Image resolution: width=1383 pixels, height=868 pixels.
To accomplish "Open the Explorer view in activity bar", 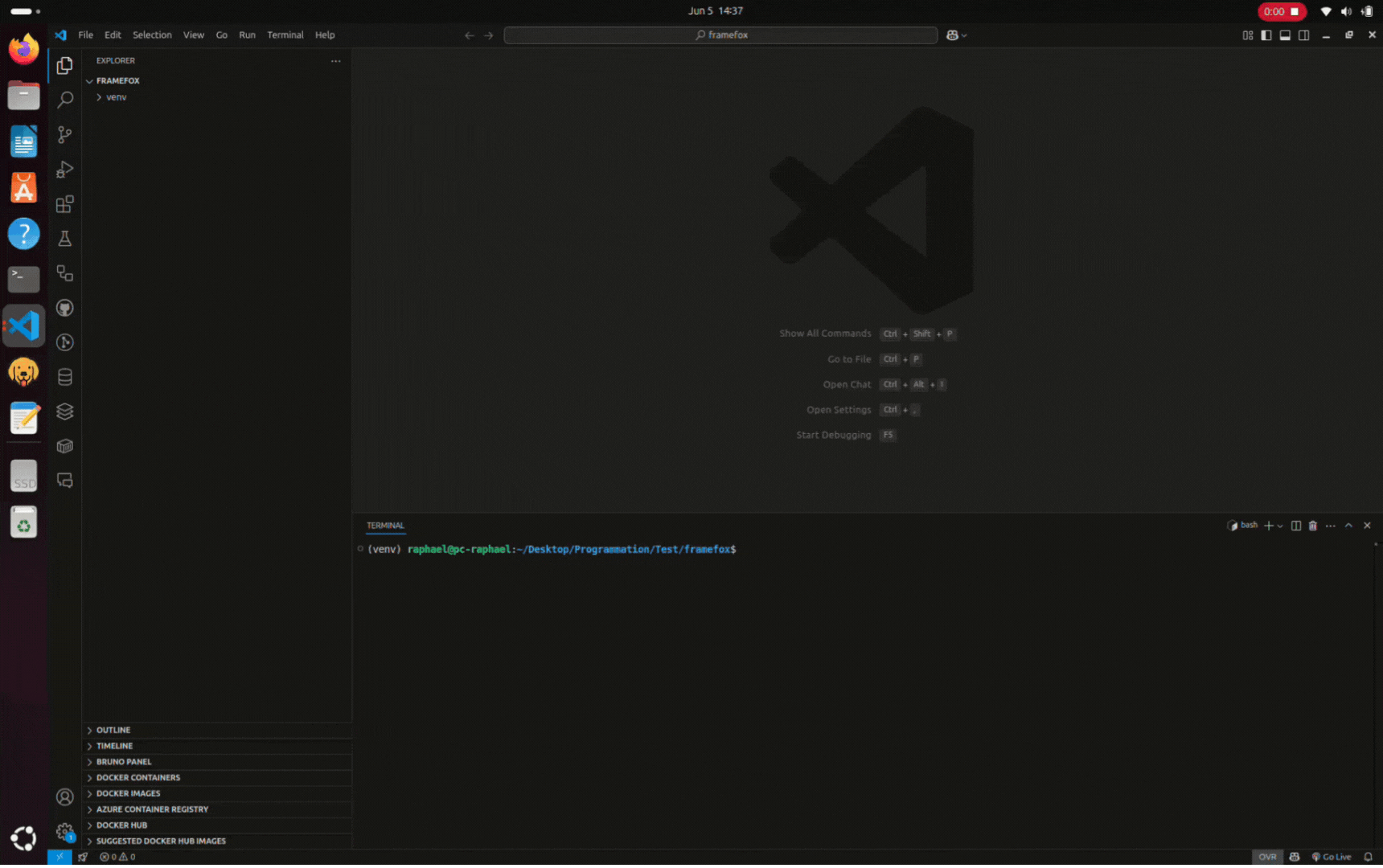I will coord(65,65).
